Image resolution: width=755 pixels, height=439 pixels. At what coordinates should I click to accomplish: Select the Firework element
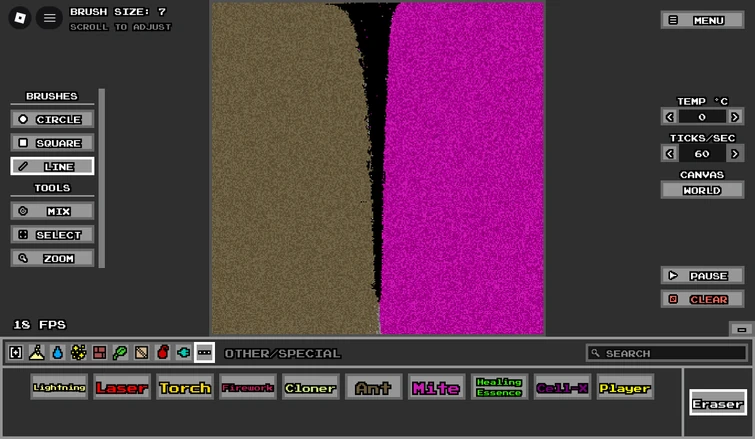point(247,387)
